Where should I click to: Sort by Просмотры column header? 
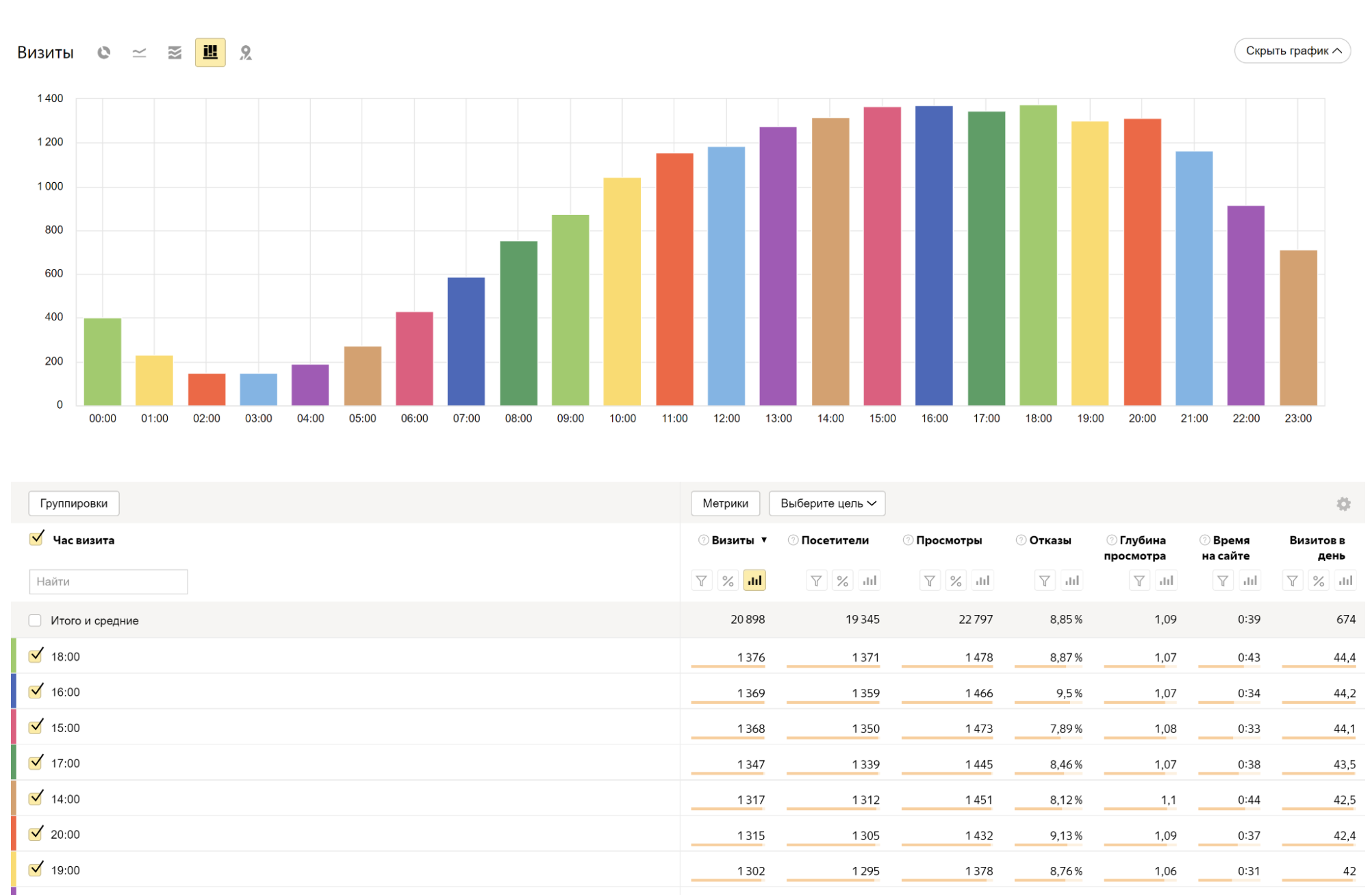[949, 540]
